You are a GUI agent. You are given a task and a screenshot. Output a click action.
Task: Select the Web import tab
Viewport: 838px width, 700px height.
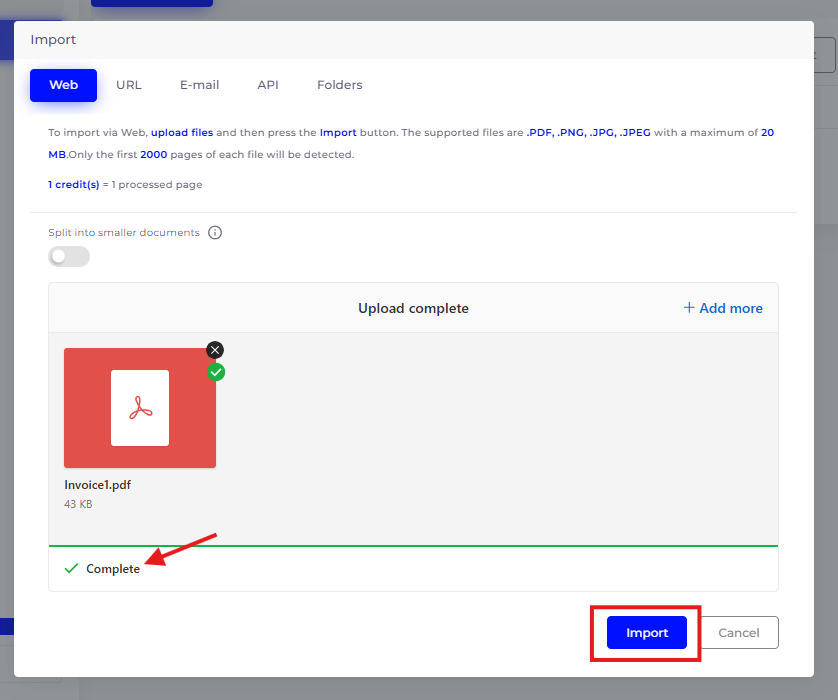tap(63, 85)
